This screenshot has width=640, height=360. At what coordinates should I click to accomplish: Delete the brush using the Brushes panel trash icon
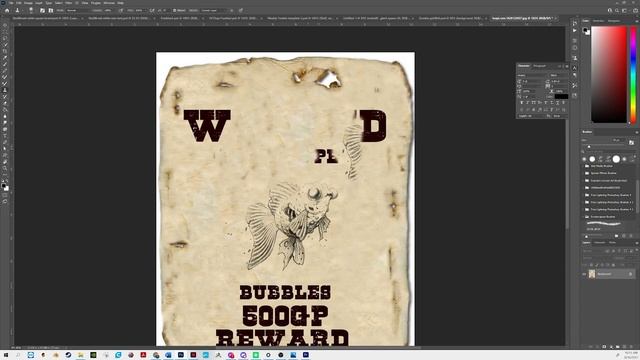click(631, 236)
